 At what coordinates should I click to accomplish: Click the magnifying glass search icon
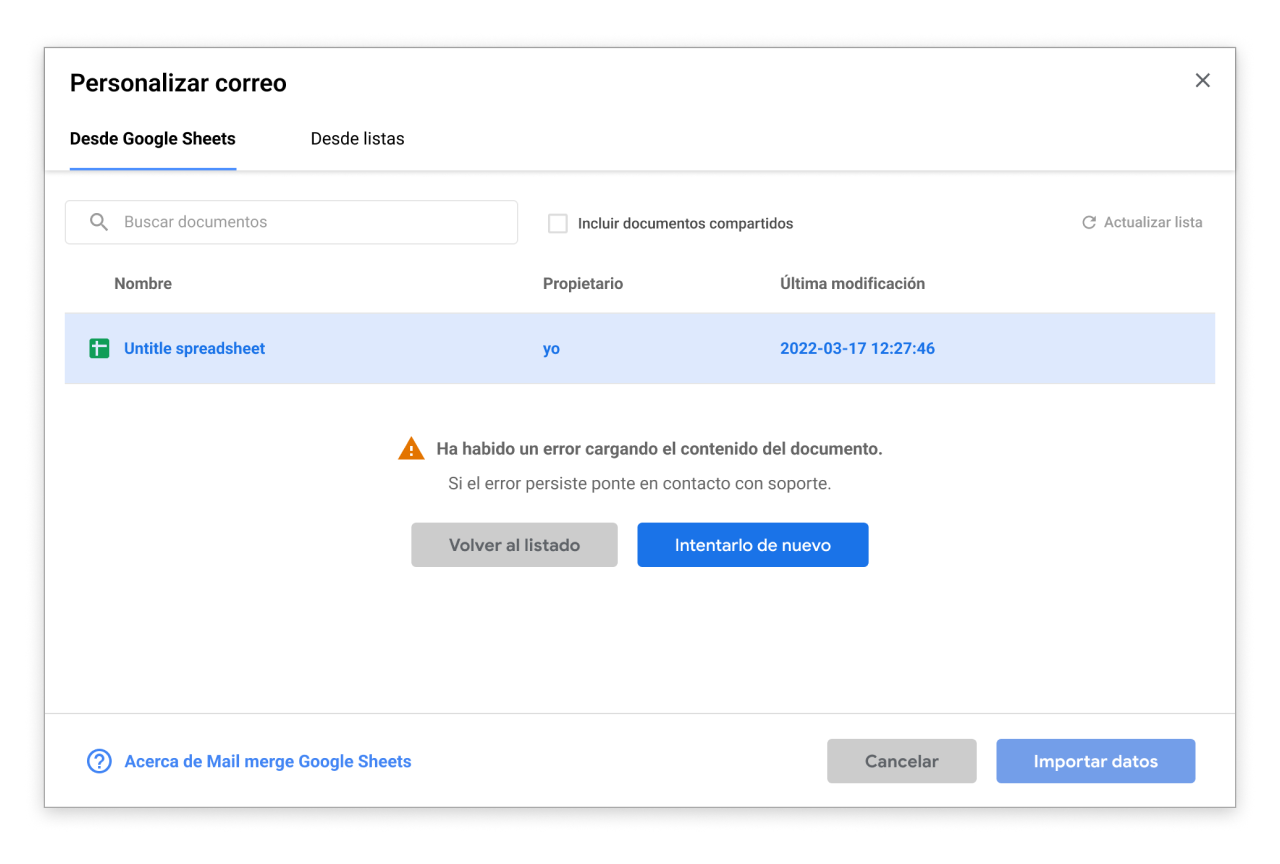(98, 222)
